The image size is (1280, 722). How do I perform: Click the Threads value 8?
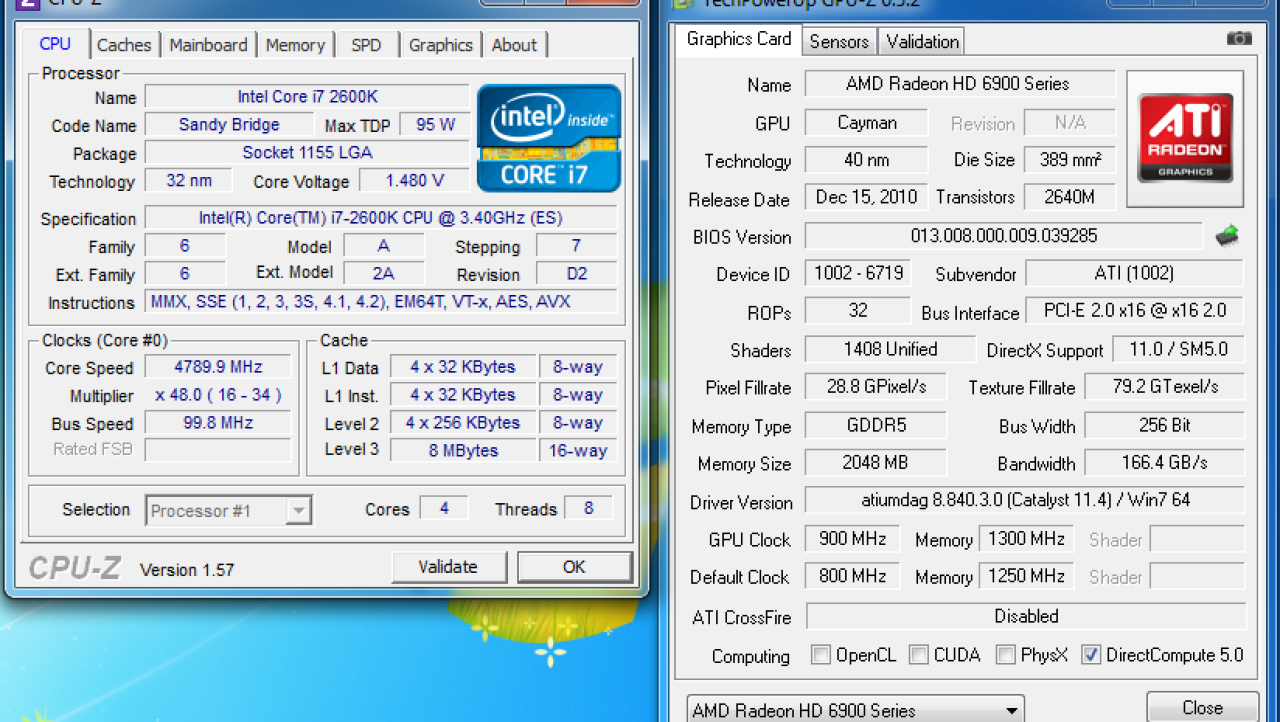pos(588,508)
